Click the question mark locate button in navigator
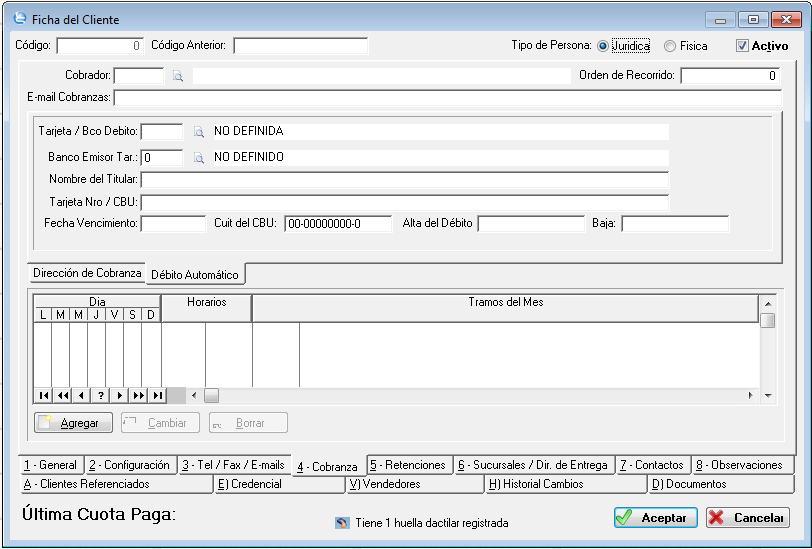Image resolution: width=812 pixels, height=549 pixels. point(100,396)
